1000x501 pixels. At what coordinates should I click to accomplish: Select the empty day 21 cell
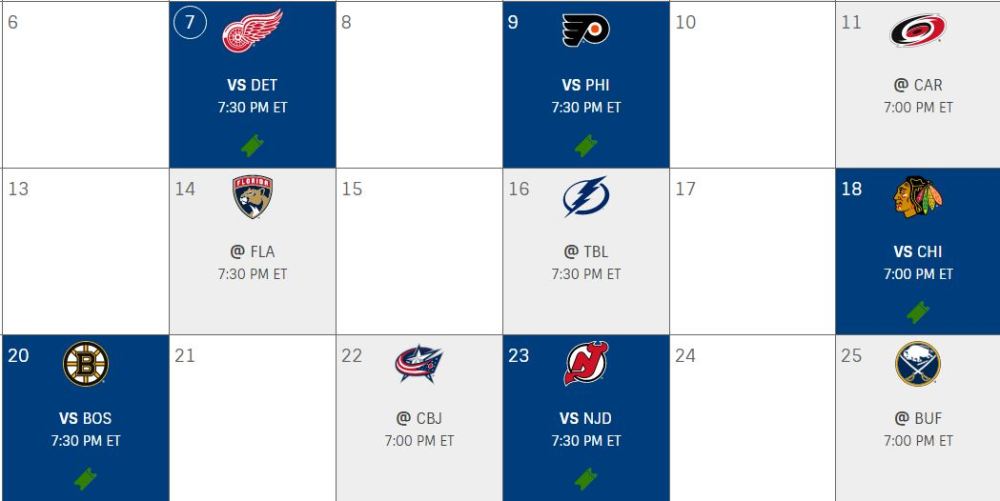(x=252, y=418)
